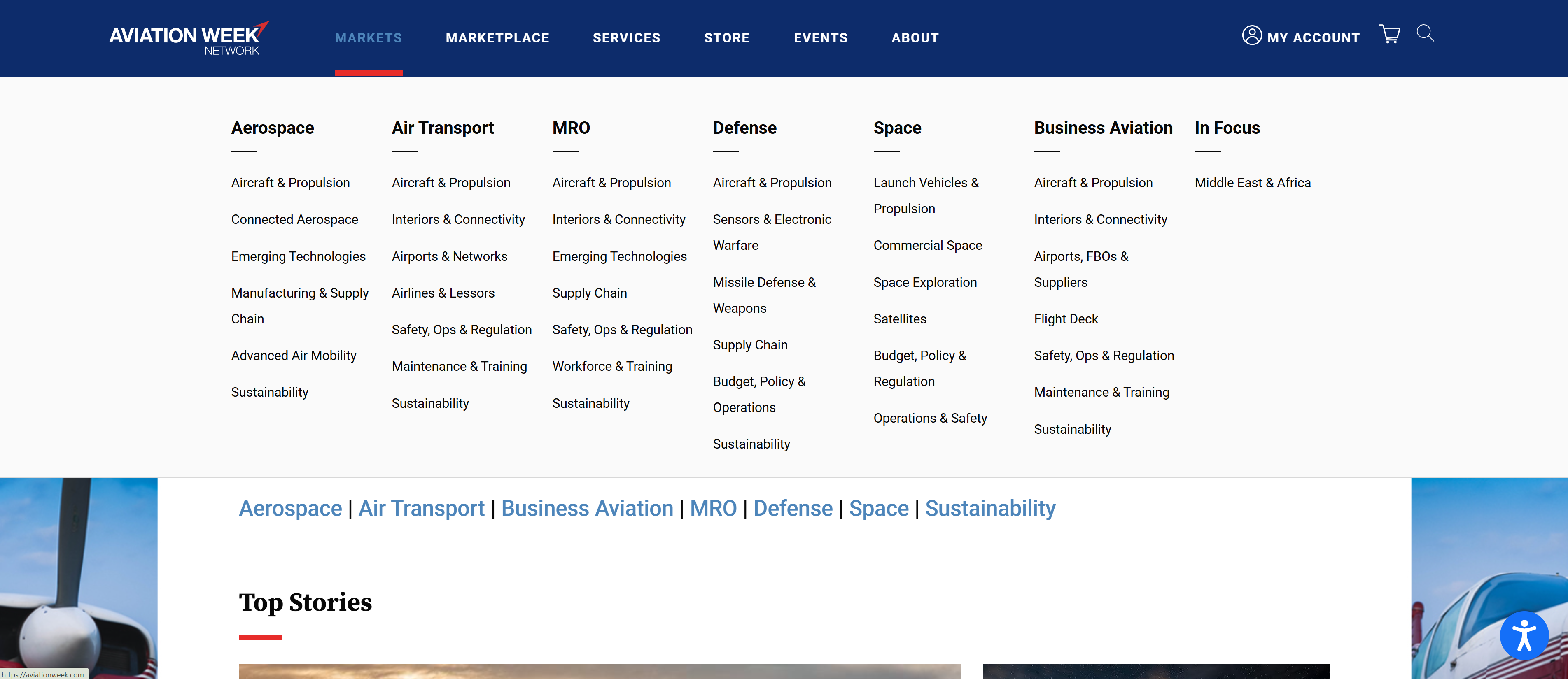Open Sustainability under Aerospace
Screen dimensions: 1568x679
[270, 393]
